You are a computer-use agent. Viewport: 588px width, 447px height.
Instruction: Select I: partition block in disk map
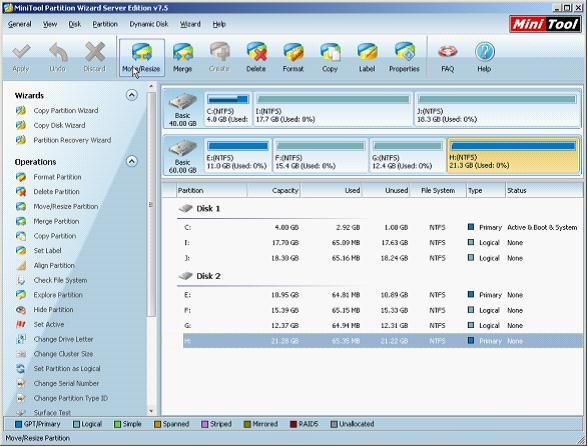[333, 109]
